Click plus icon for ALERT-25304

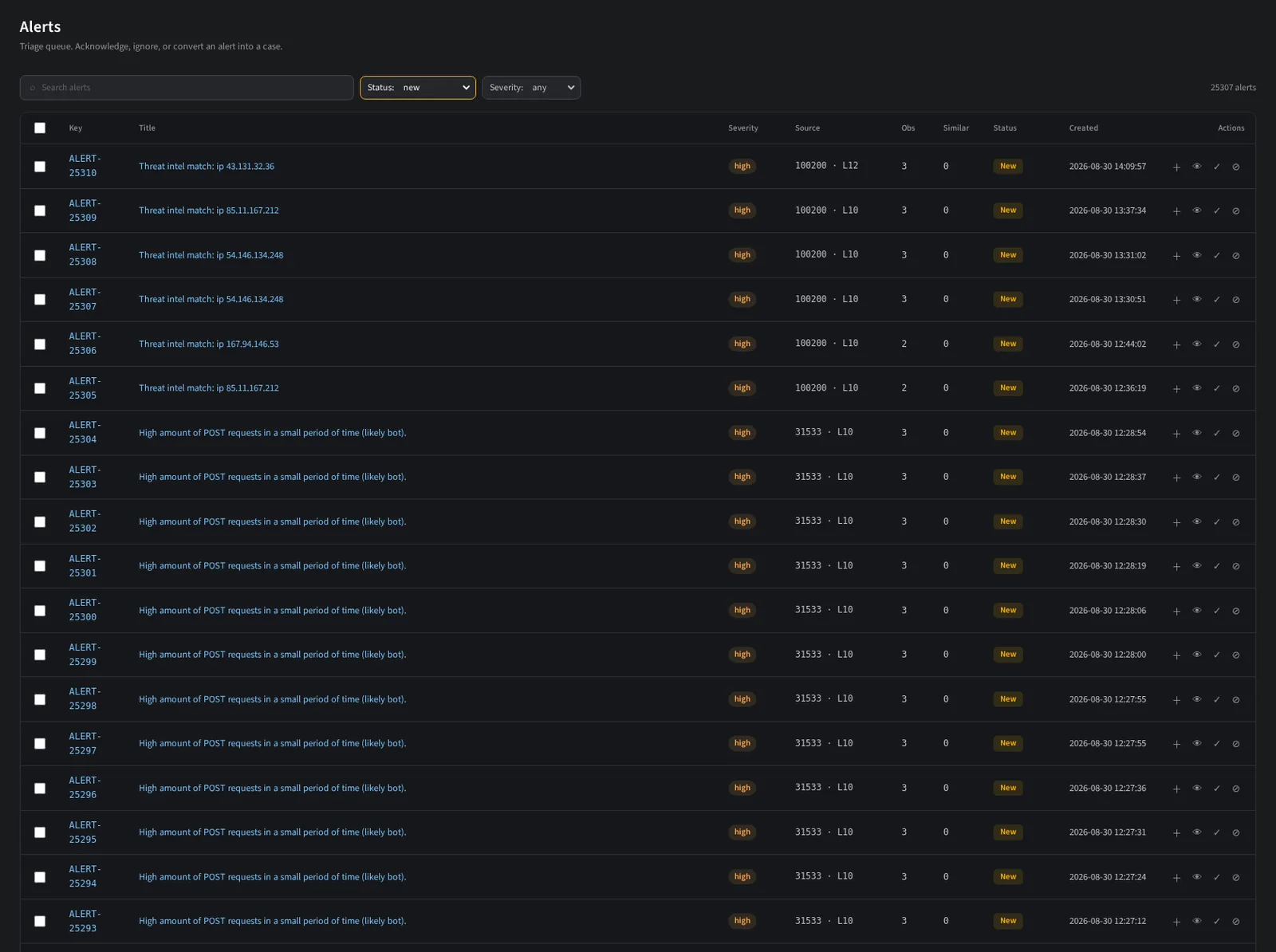tap(1176, 433)
